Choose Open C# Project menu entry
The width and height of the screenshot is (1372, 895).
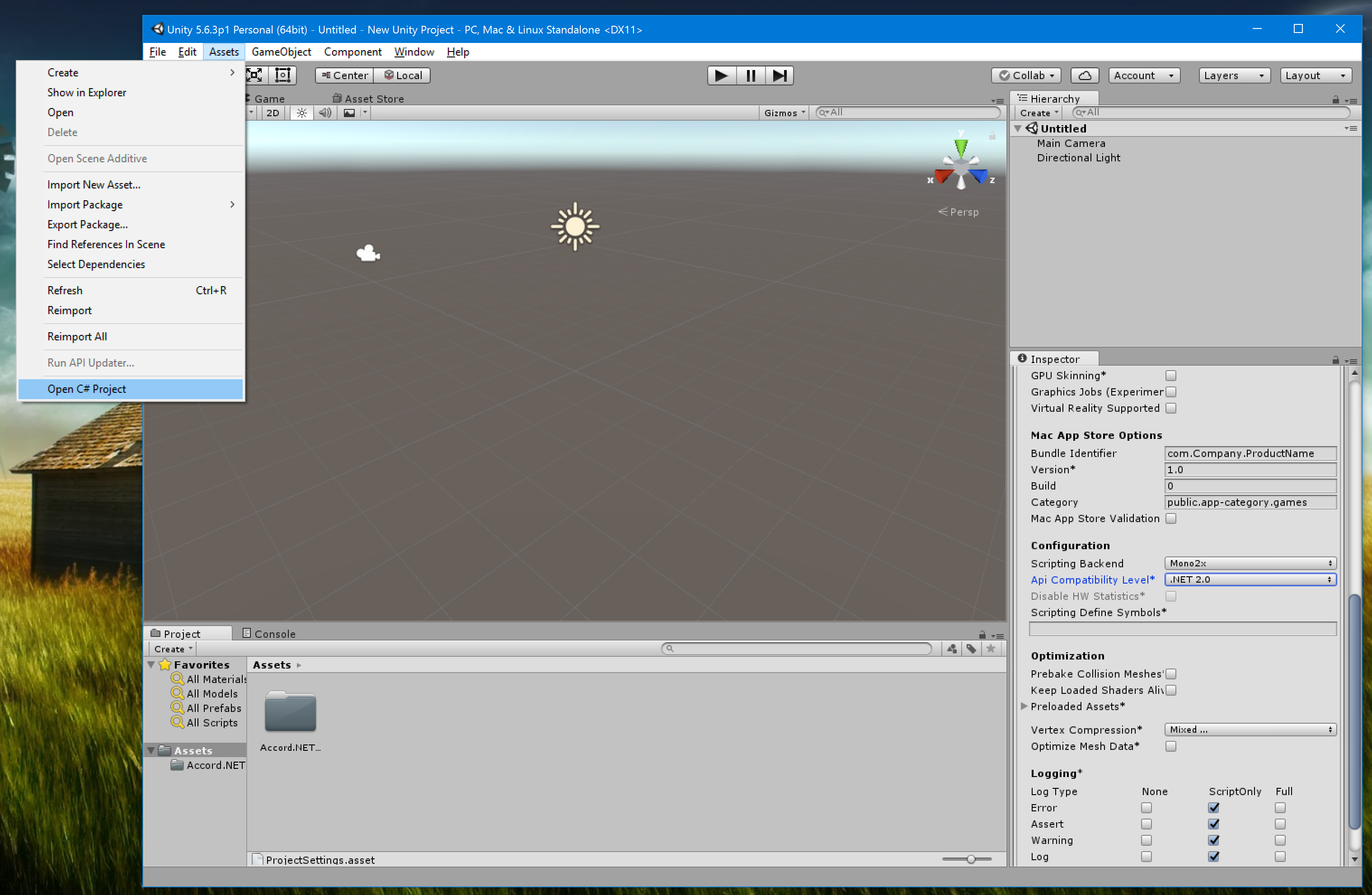(86, 389)
